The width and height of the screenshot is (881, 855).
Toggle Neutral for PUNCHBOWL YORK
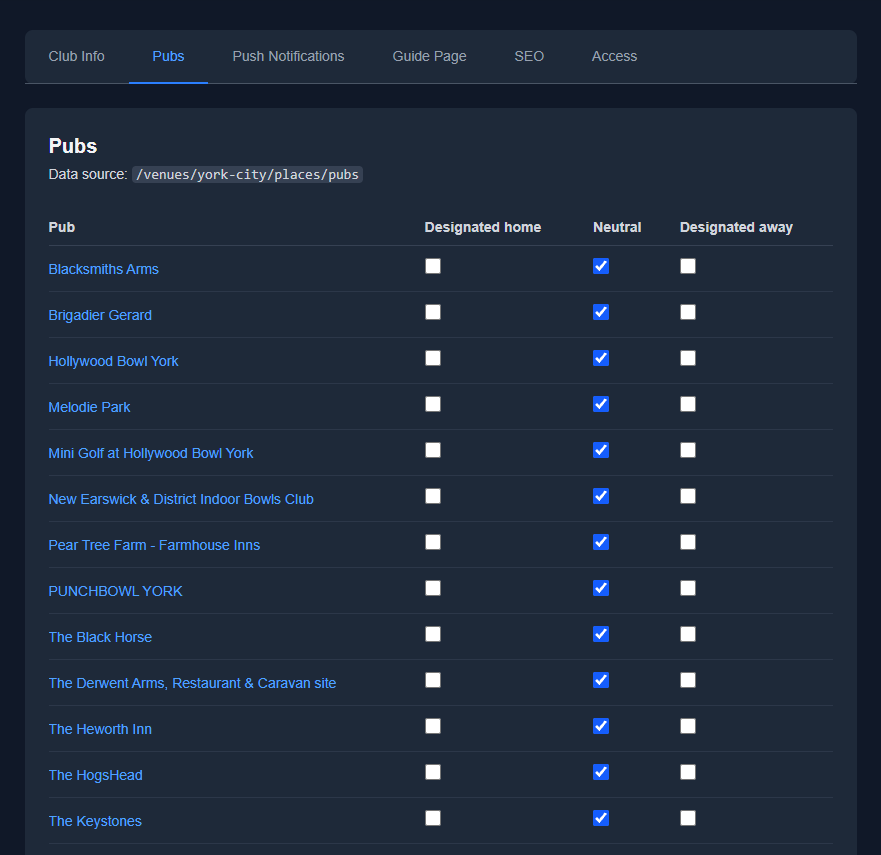click(601, 589)
